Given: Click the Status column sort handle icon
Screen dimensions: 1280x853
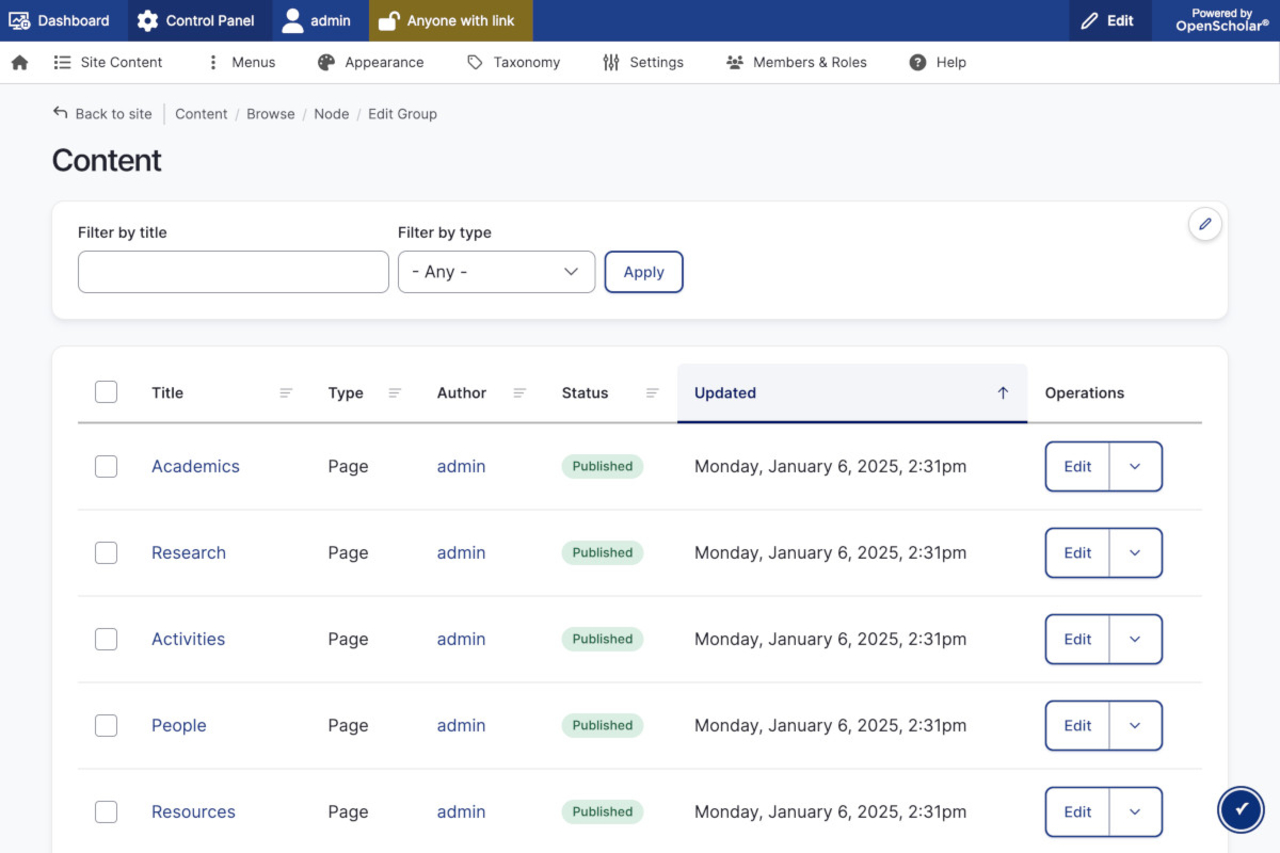Looking at the screenshot, I should (652, 393).
